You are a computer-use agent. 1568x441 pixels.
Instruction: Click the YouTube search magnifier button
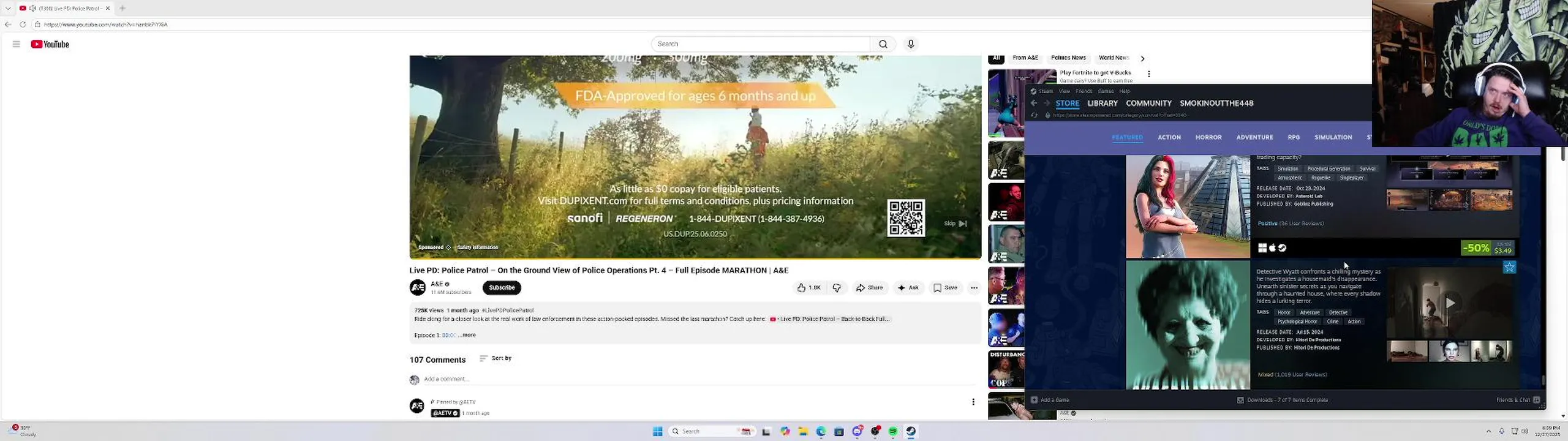[x=883, y=44]
